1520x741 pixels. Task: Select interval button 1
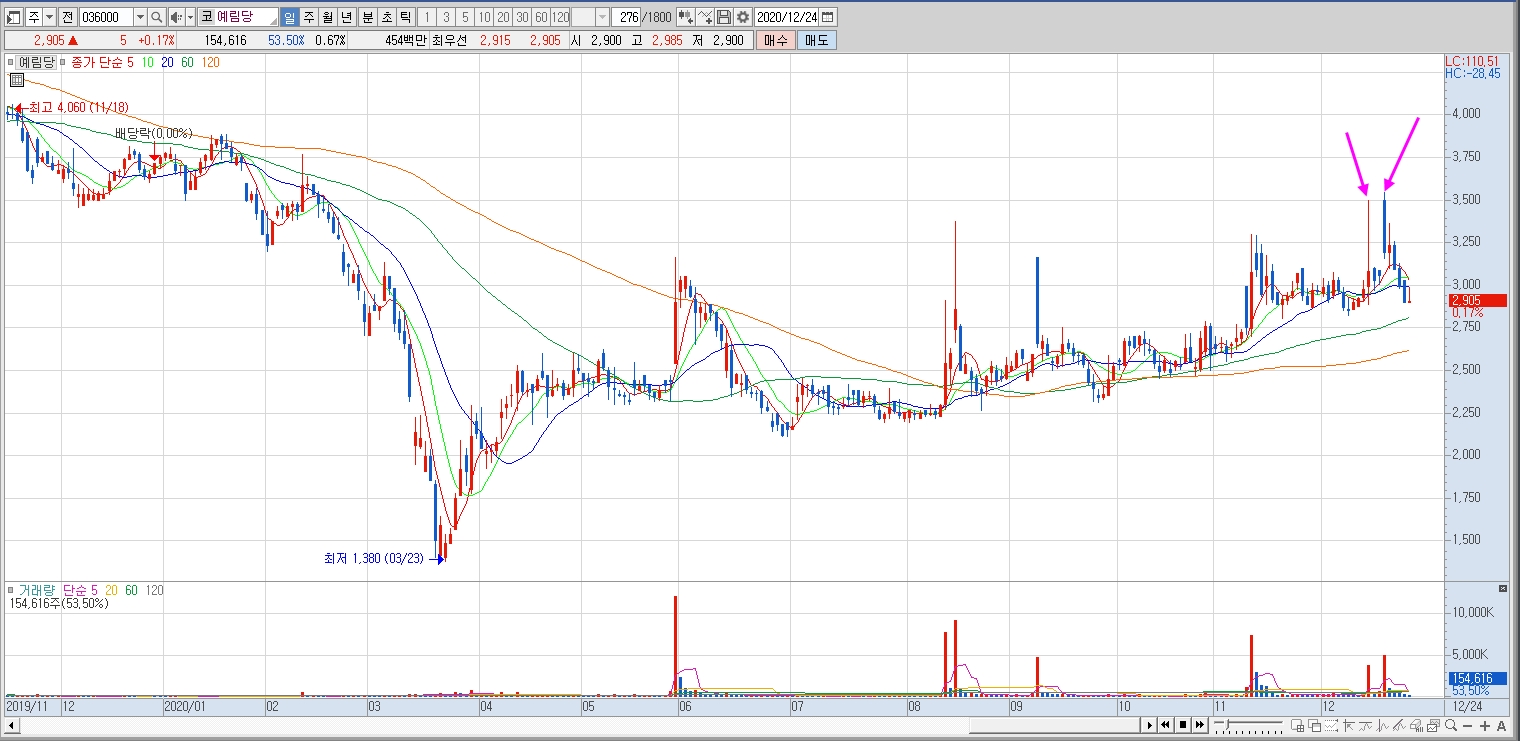426,17
